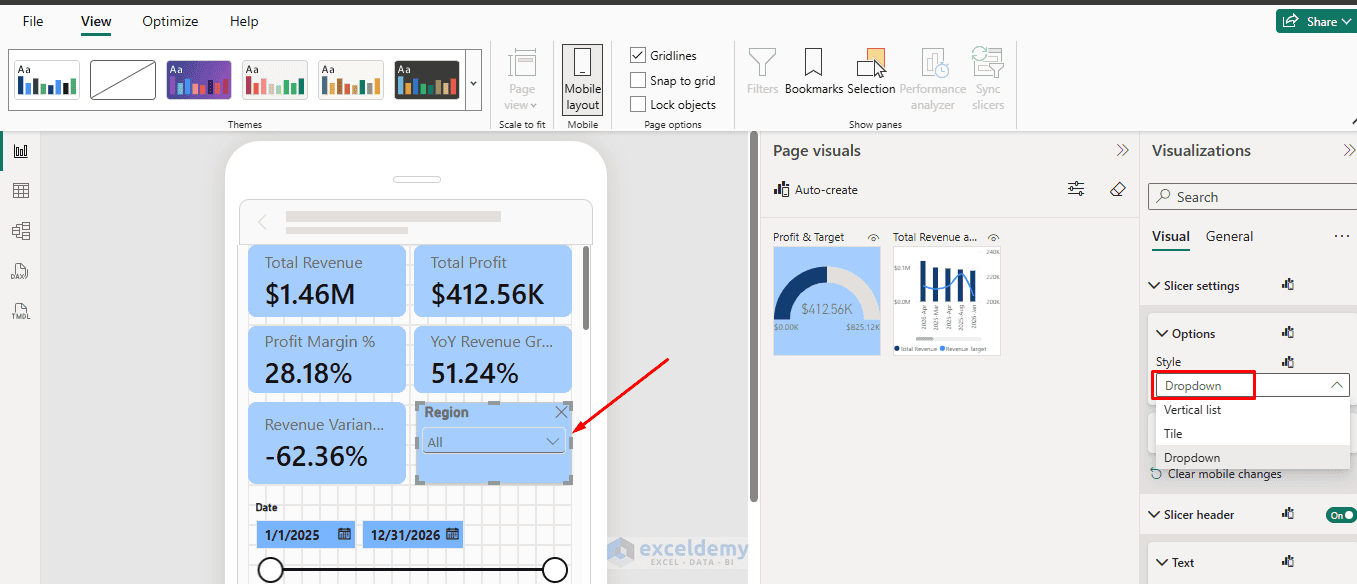
Task: Open the Table view icon in the sidebar
Action: point(21,191)
